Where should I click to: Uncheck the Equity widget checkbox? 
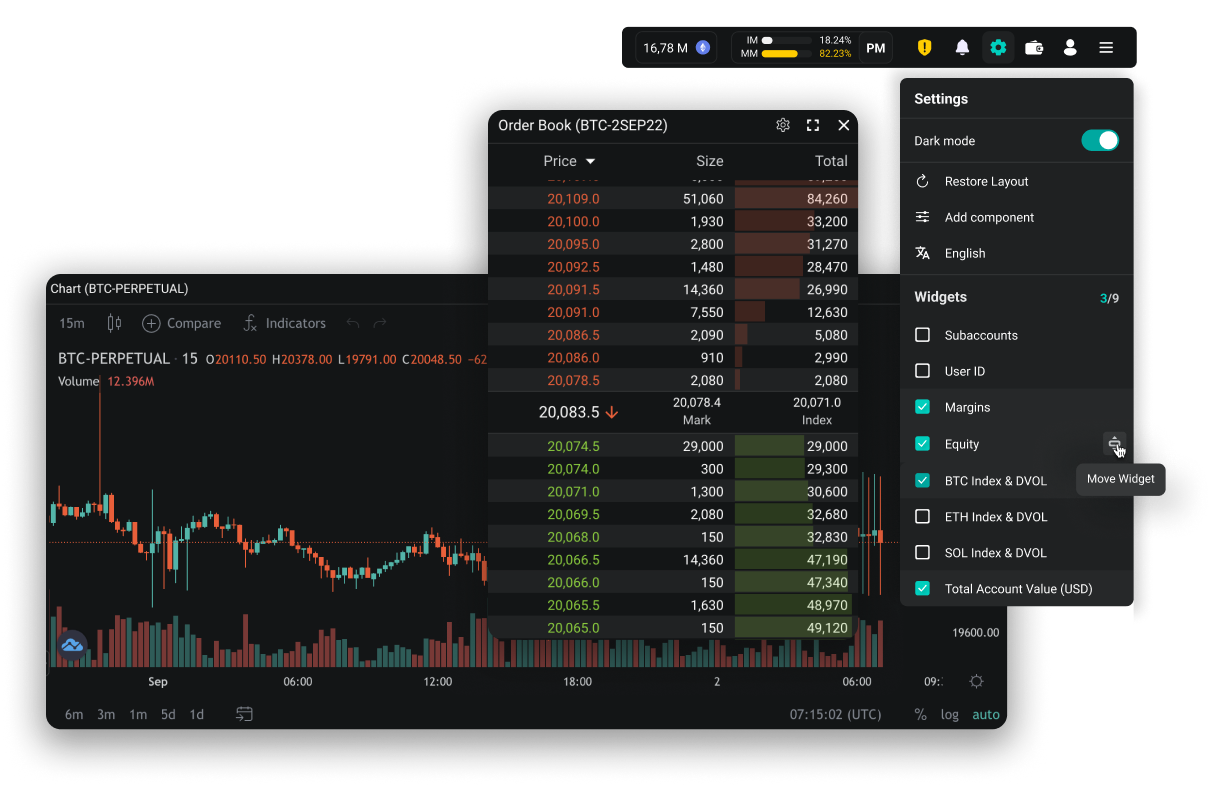click(923, 444)
